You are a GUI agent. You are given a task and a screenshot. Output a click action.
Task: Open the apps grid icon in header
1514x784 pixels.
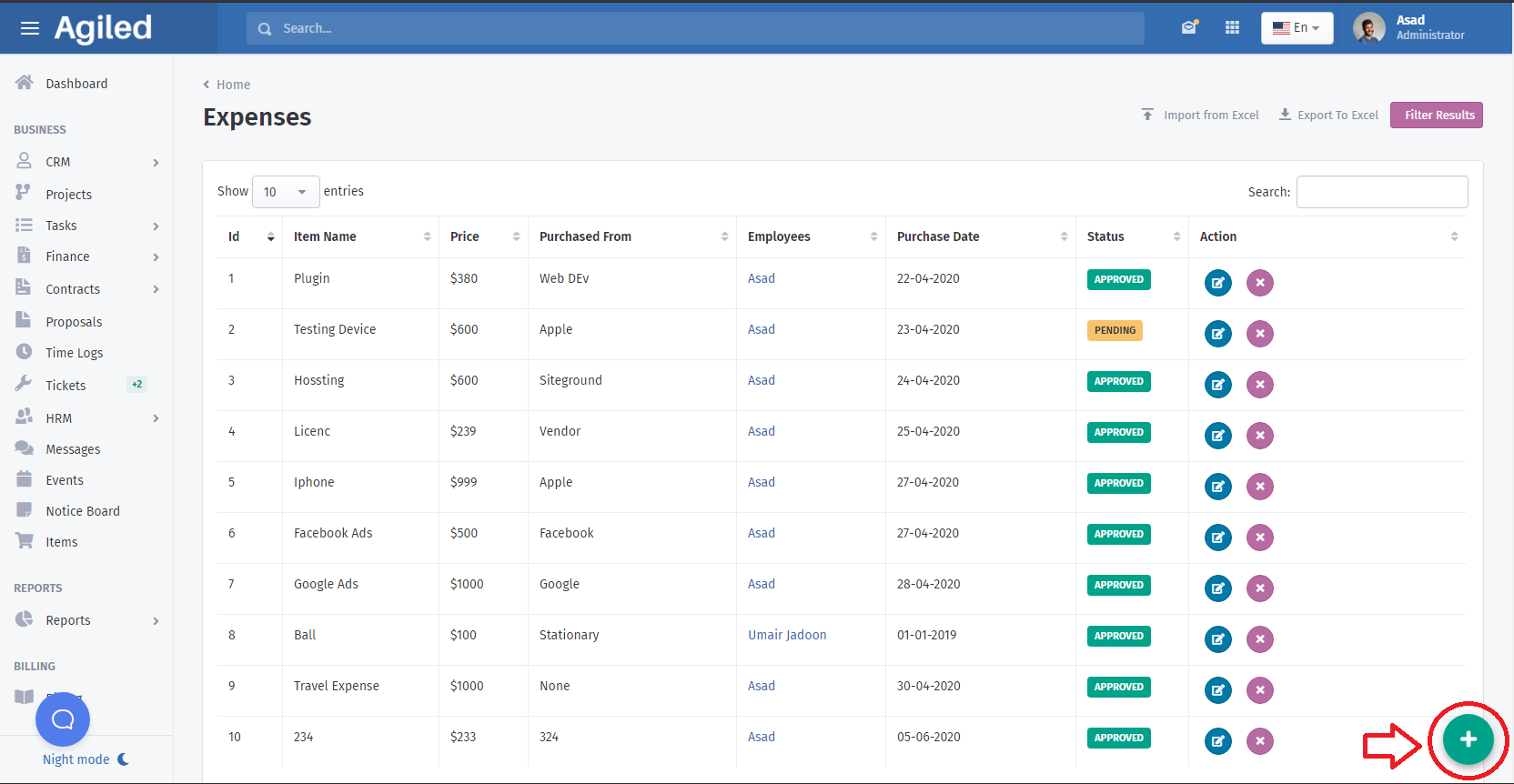1232,28
